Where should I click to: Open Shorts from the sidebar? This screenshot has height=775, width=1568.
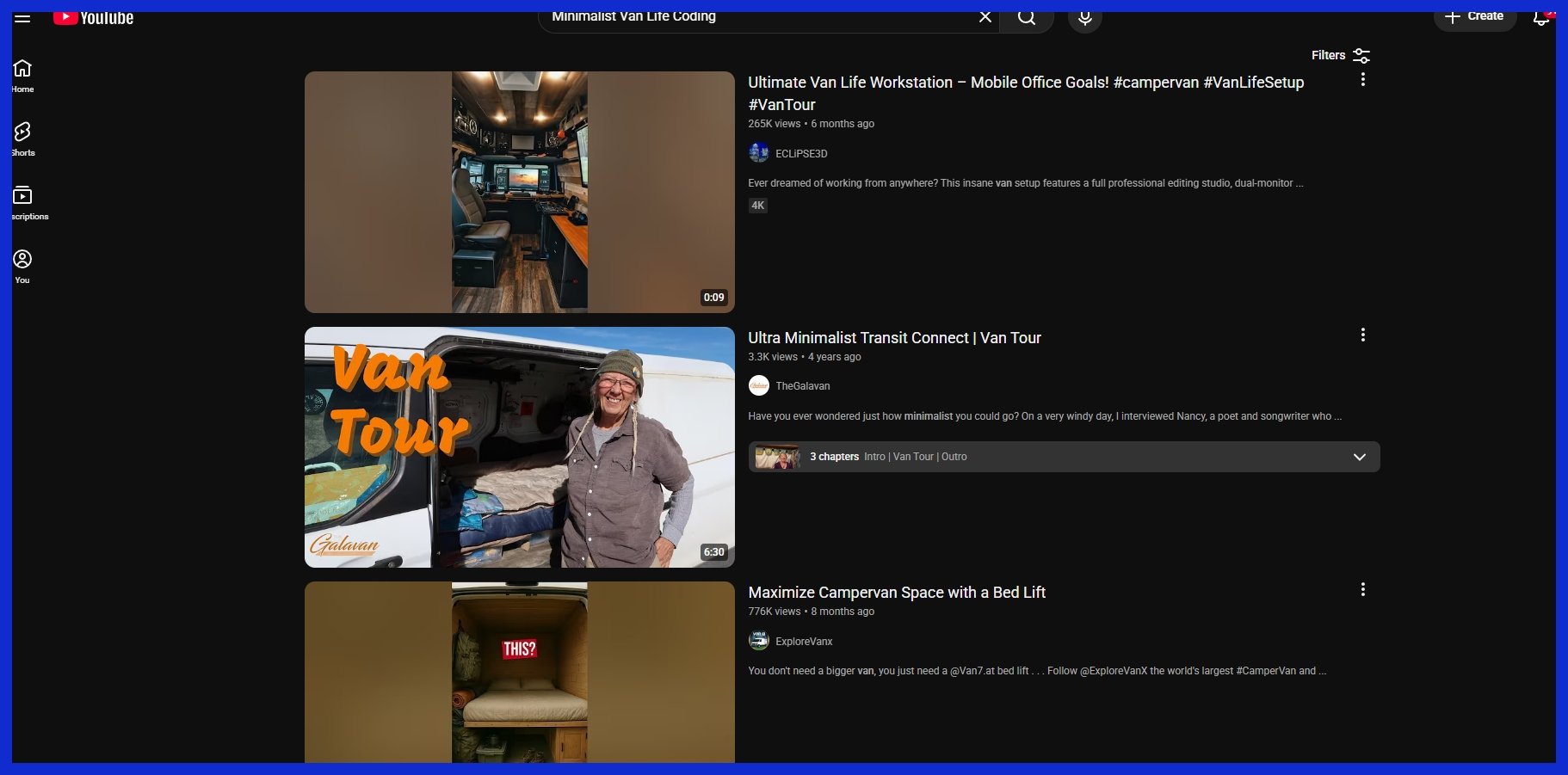[23, 139]
